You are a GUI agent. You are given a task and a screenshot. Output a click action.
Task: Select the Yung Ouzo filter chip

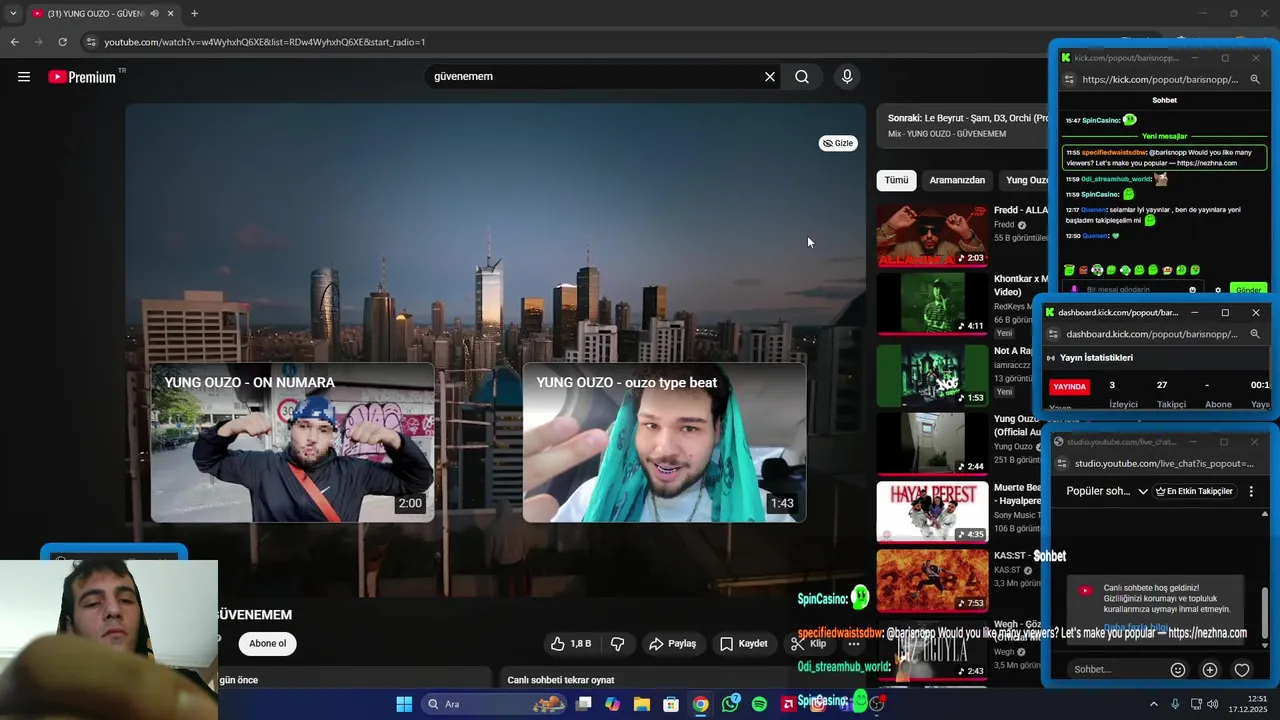(1026, 180)
